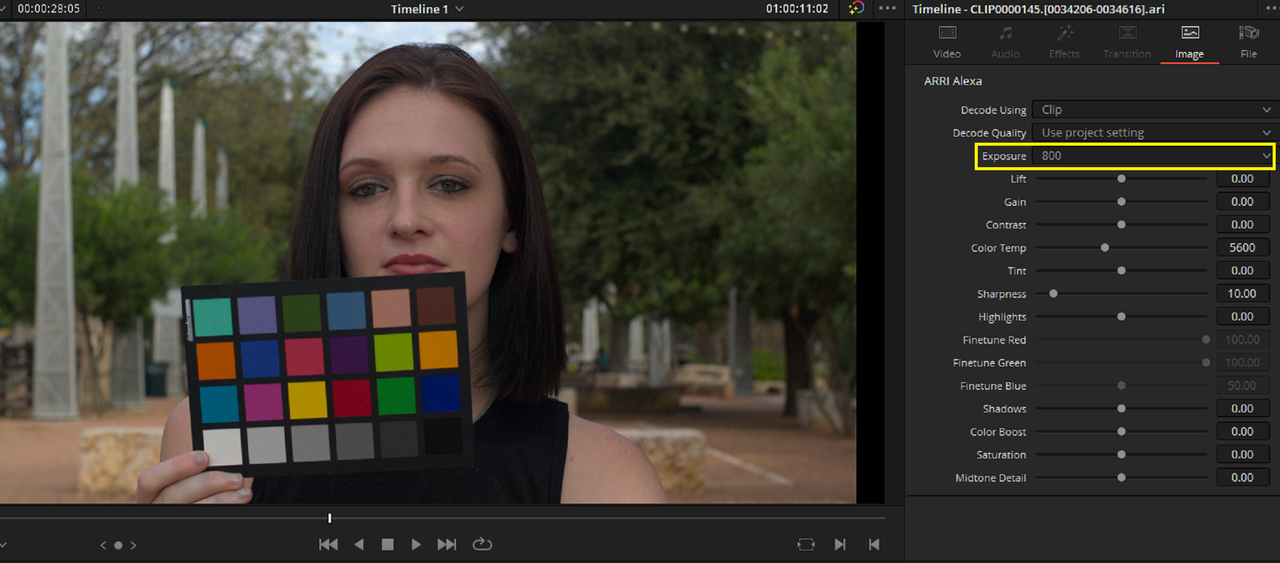Switch to the Image inspector tab
This screenshot has height=563, width=1280.
click(x=1189, y=43)
